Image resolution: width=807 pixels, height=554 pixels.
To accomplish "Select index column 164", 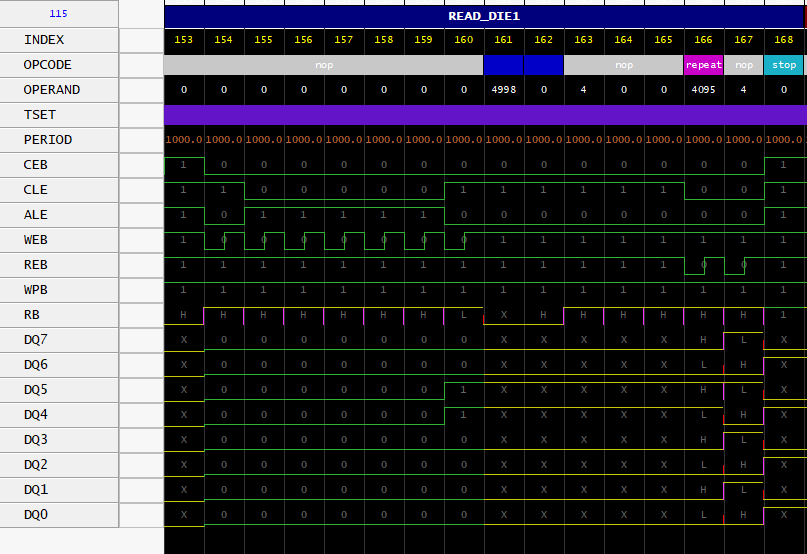I will click(x=623, y=40).
